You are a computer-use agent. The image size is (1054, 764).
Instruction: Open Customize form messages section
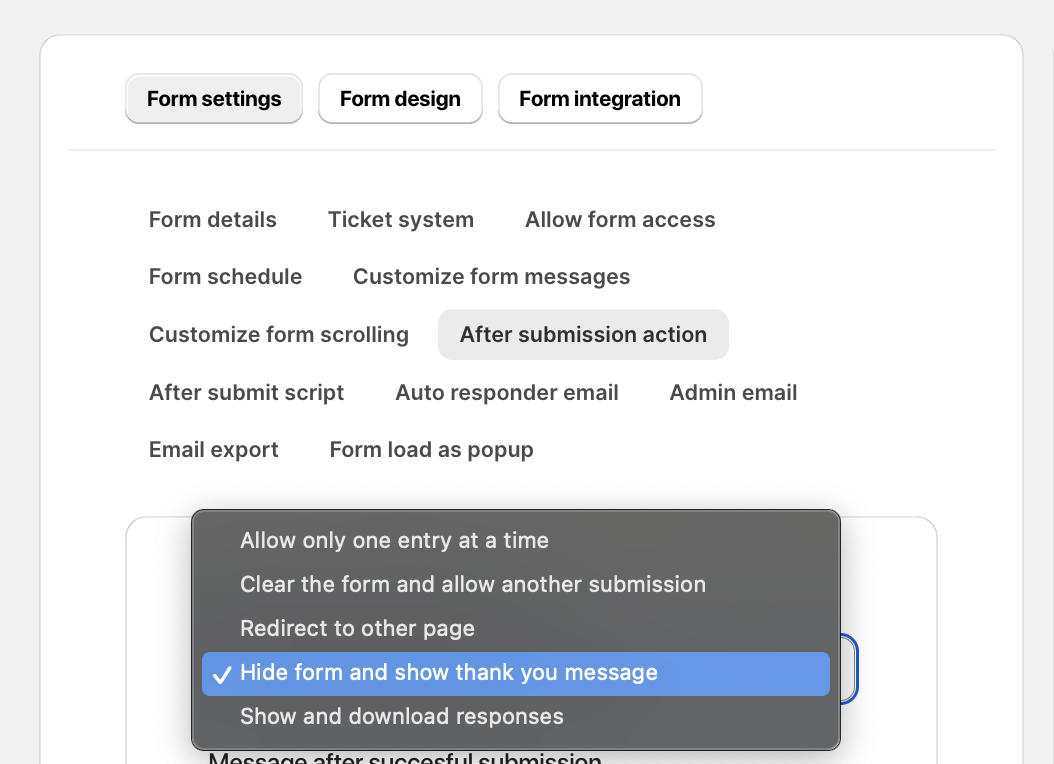click(491, 277)
